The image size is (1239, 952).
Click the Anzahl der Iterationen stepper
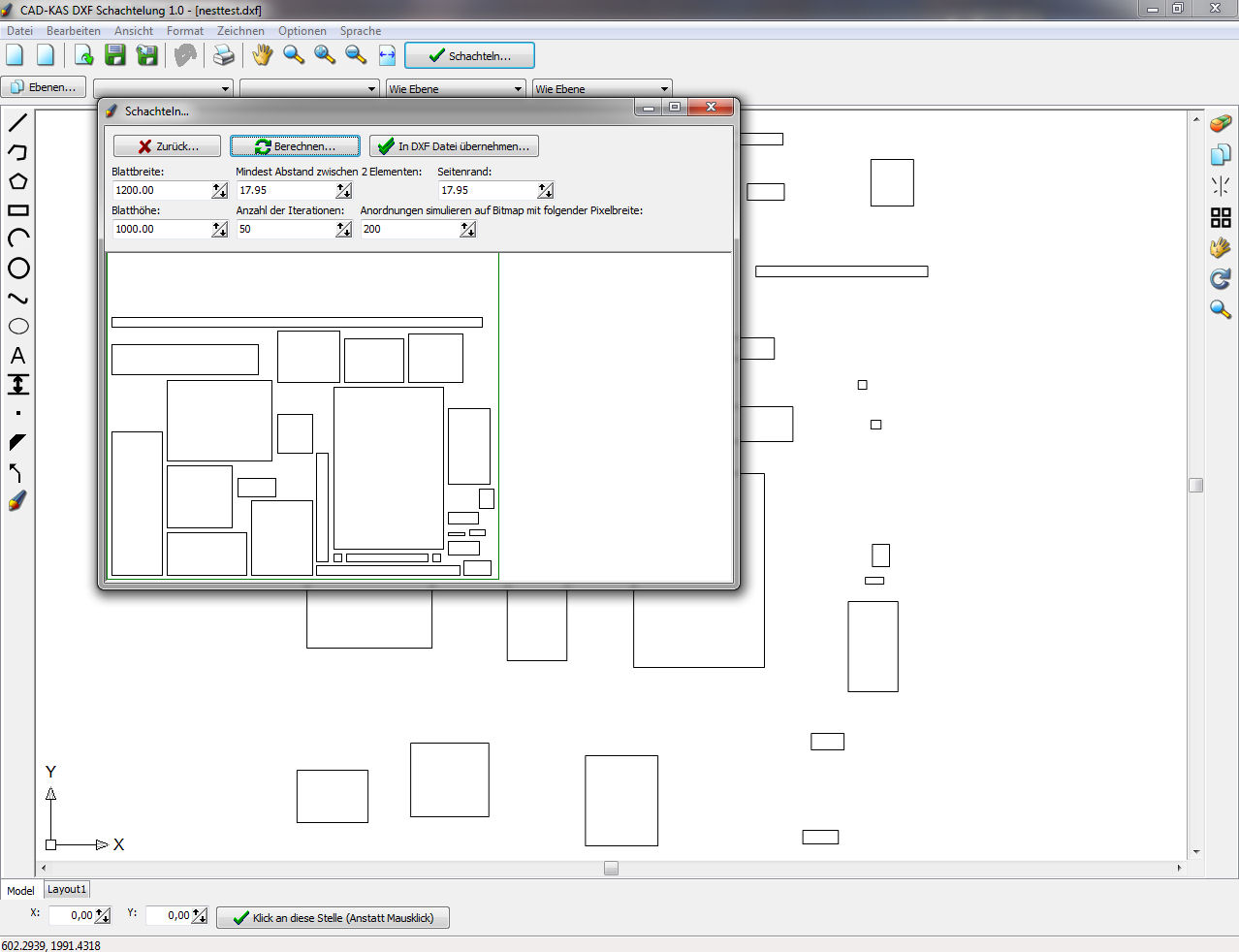[x=344, y=230]
